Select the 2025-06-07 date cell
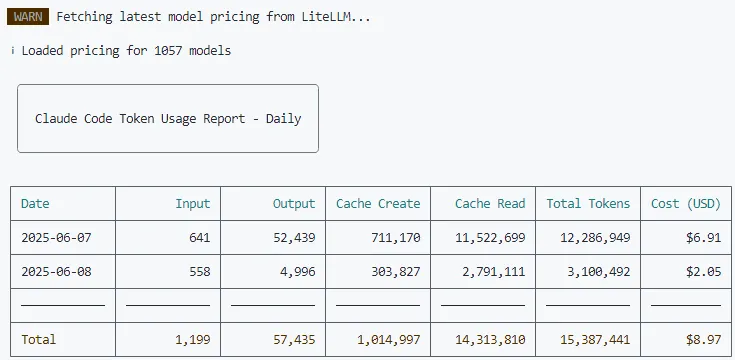This screenshot has width=735, height=360. click(x=56, y=238)
